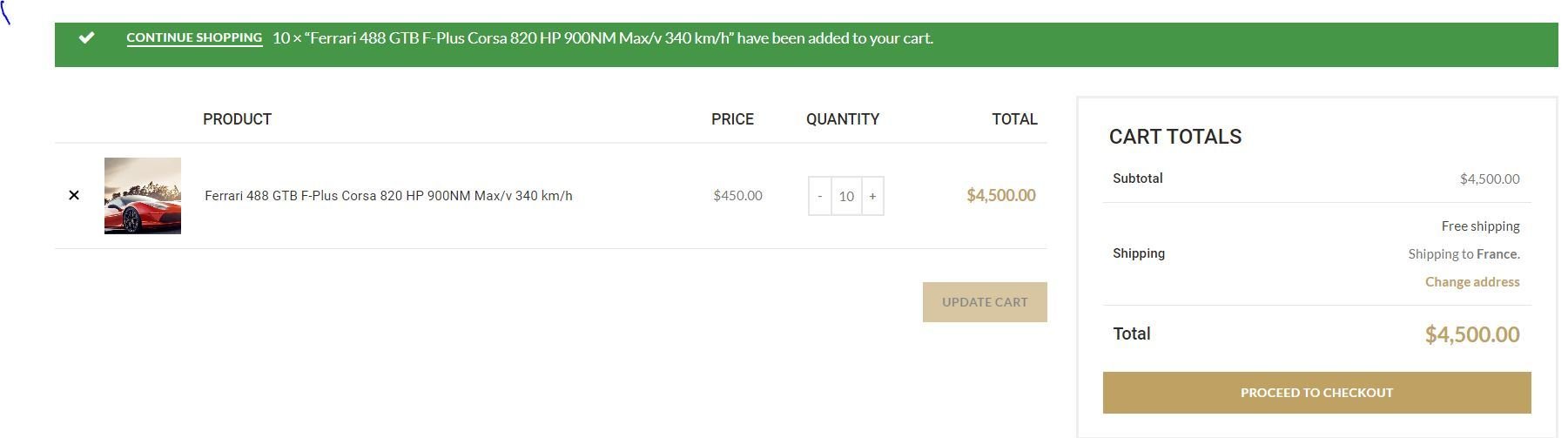Click the Continue Shopping link

click(x=194, y=37)
